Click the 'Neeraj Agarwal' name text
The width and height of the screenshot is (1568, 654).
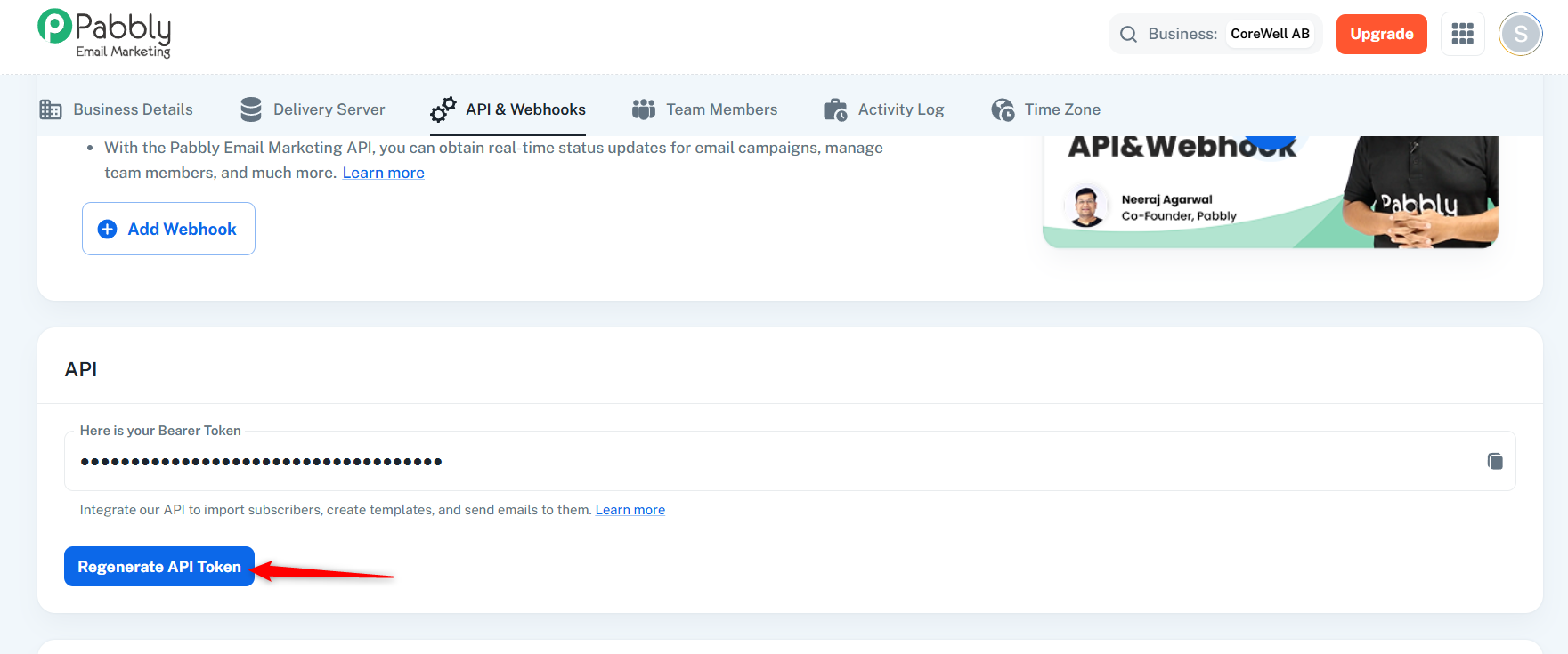pos(1166,199)
